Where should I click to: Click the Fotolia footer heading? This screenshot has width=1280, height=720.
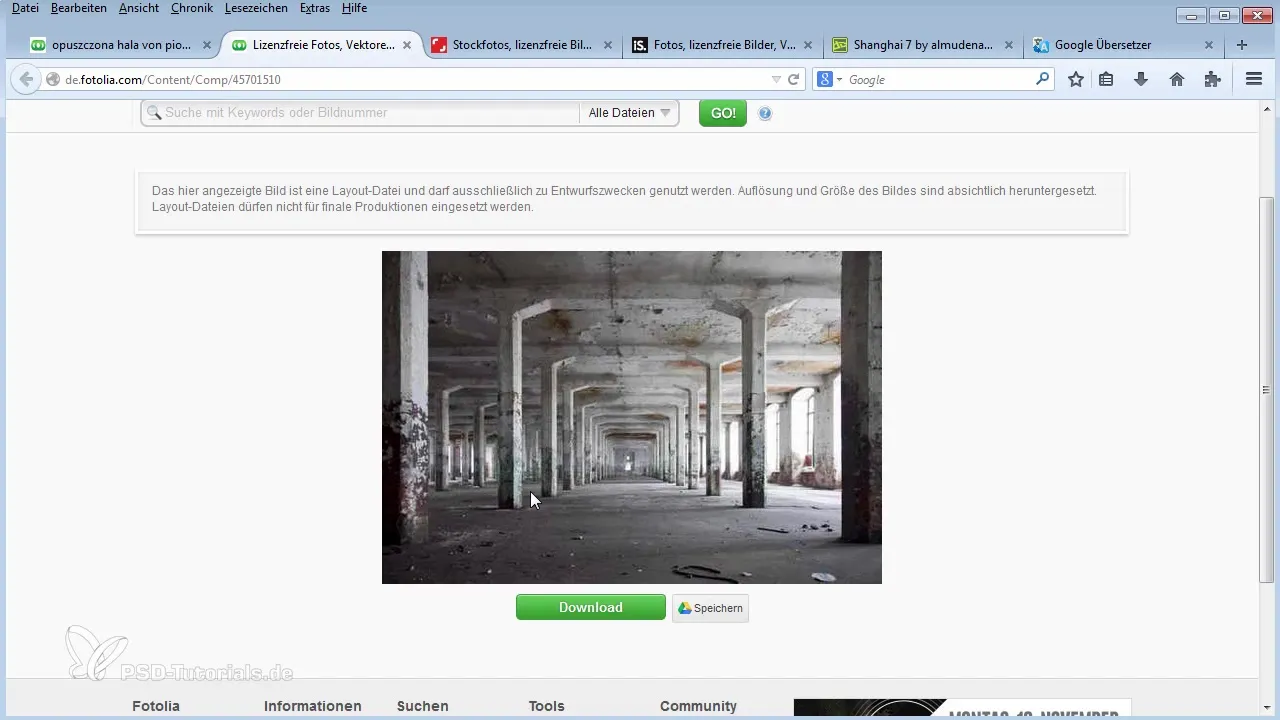pos(155,706)
